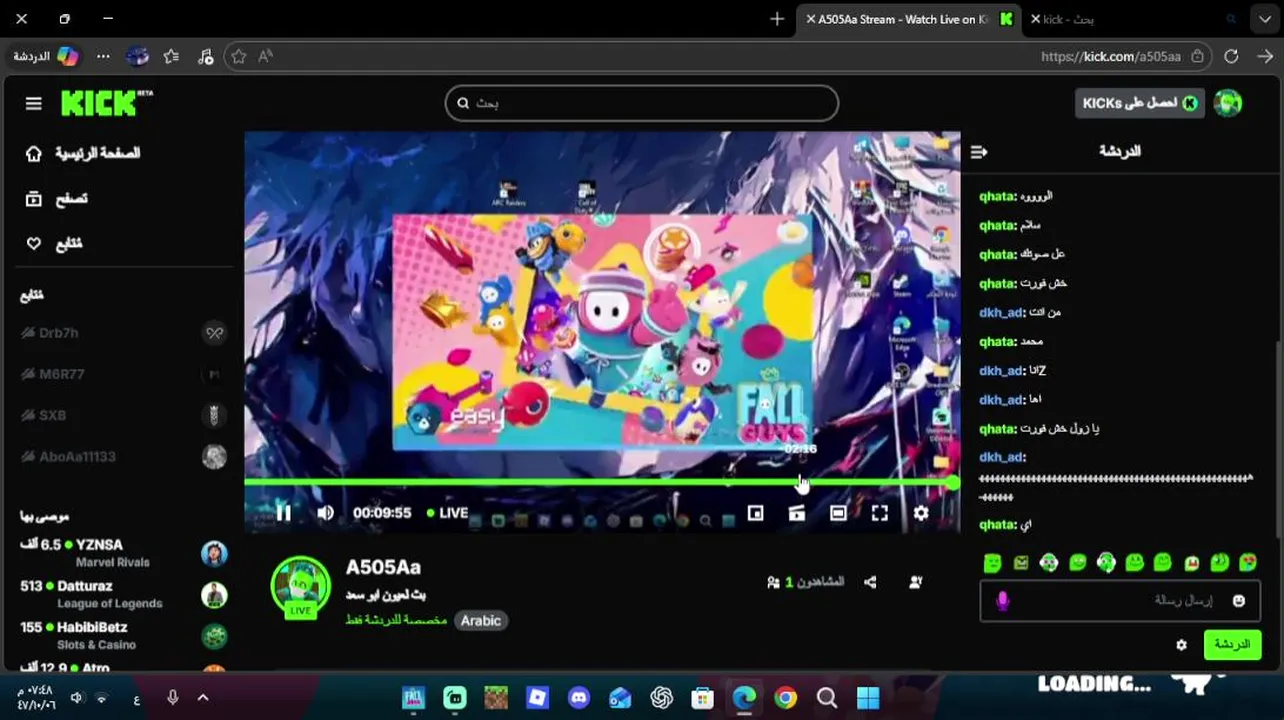
Task: Open Windows Start menu
Action: click(x=868, y=698)
